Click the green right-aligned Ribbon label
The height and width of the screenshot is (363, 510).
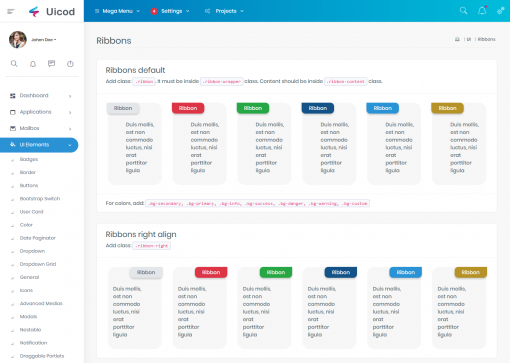[x=276, y=272]
